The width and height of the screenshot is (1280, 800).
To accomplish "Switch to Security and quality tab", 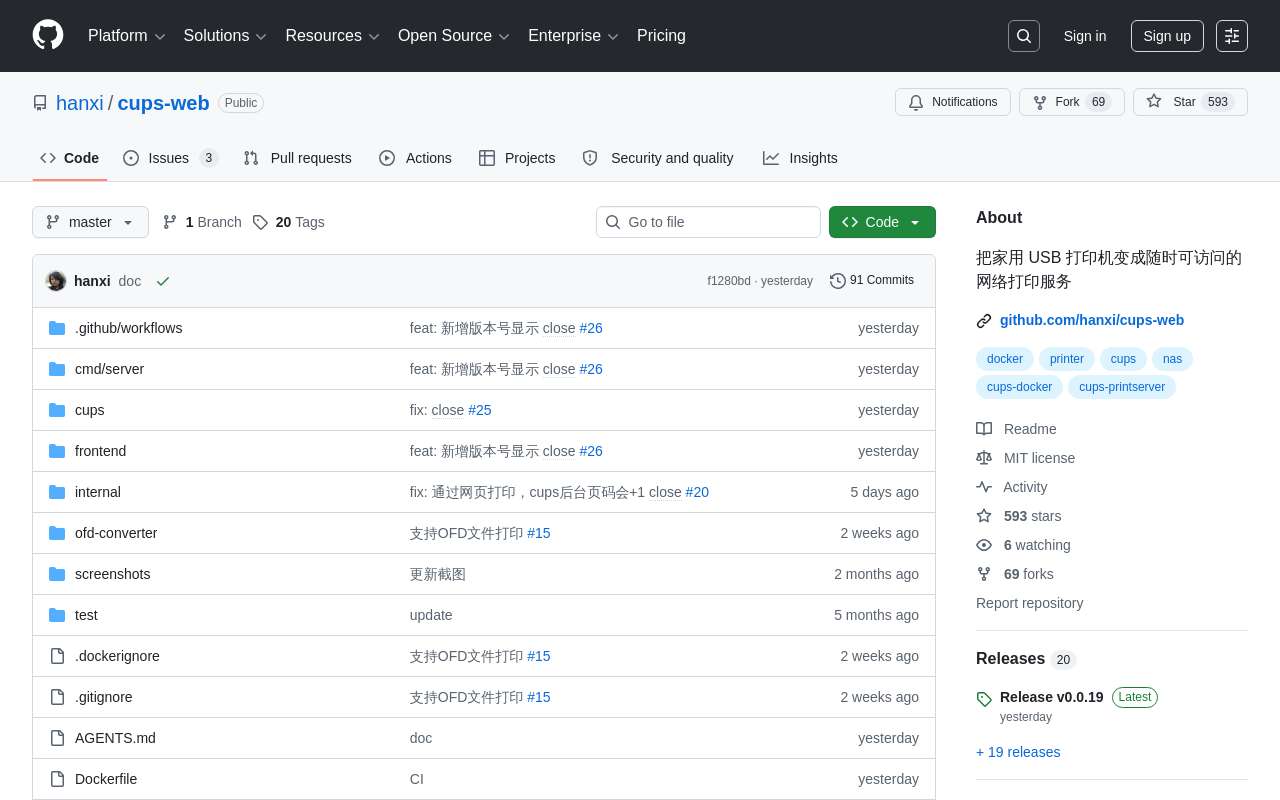I will coord(658,158).
